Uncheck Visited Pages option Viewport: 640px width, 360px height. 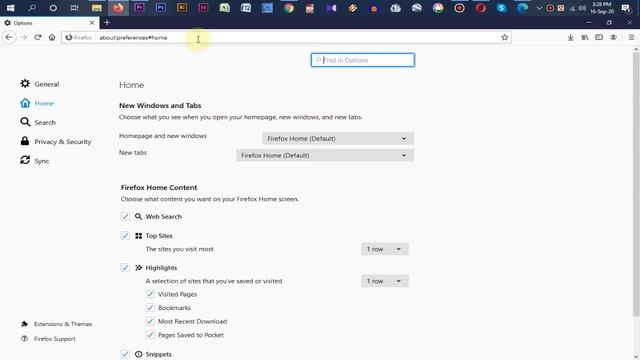click(x=150, y=294)
